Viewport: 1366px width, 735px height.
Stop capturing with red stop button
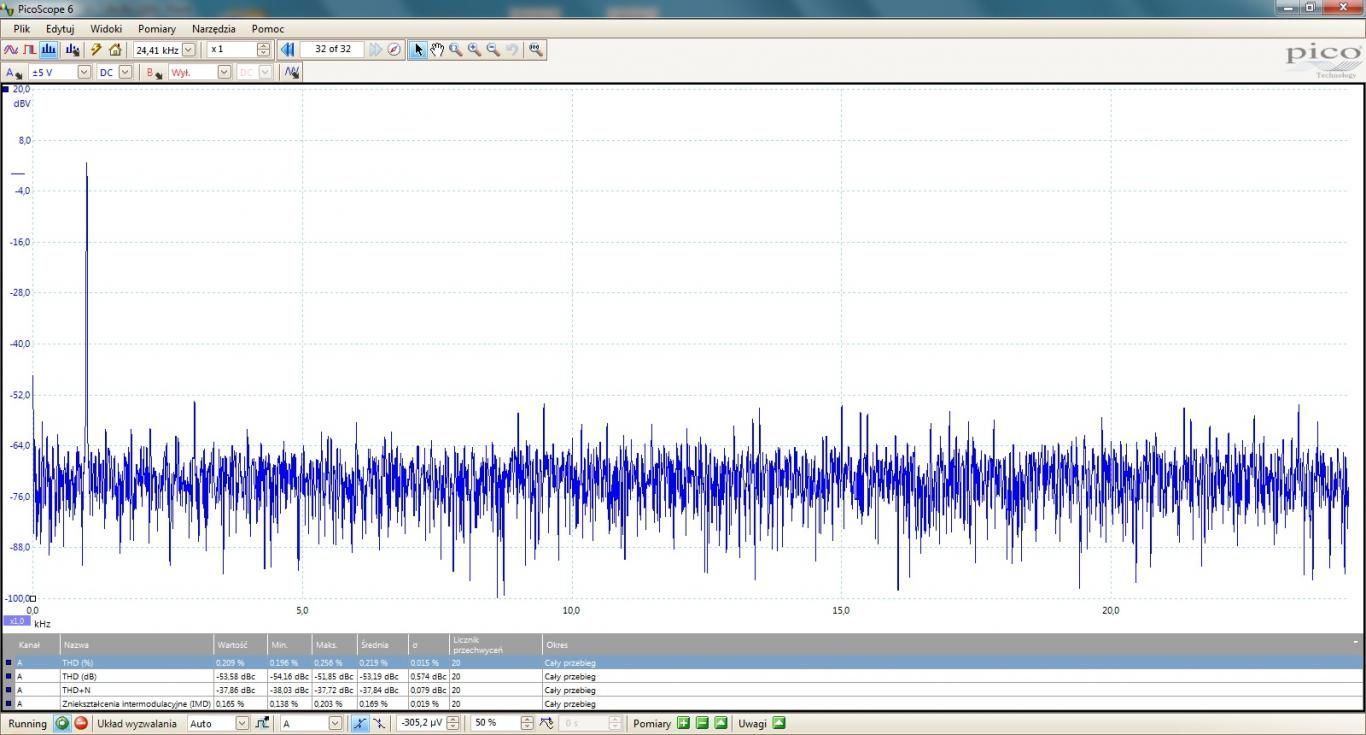[81, 723]
